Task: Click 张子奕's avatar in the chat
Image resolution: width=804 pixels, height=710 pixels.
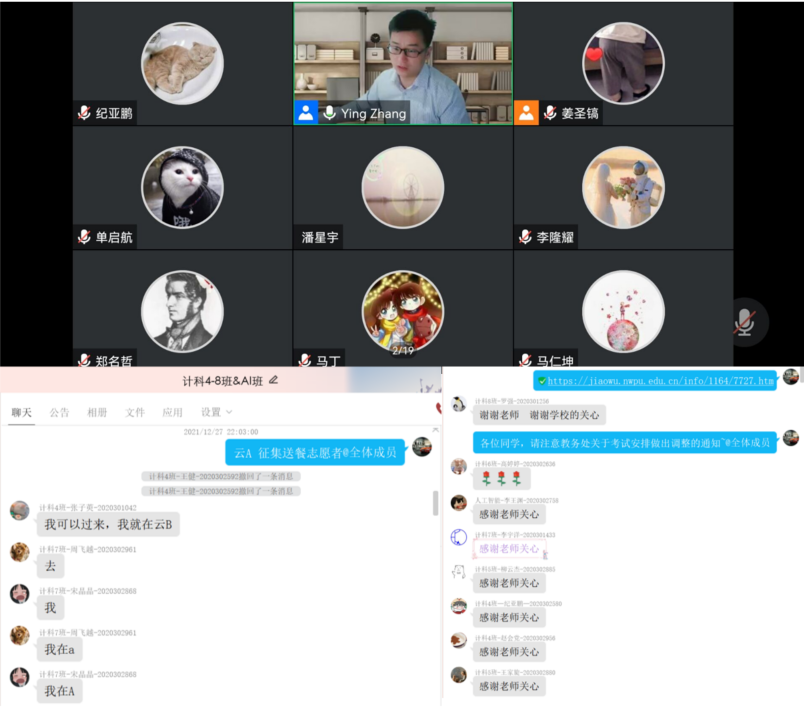Action: click(x=20, y=511)
